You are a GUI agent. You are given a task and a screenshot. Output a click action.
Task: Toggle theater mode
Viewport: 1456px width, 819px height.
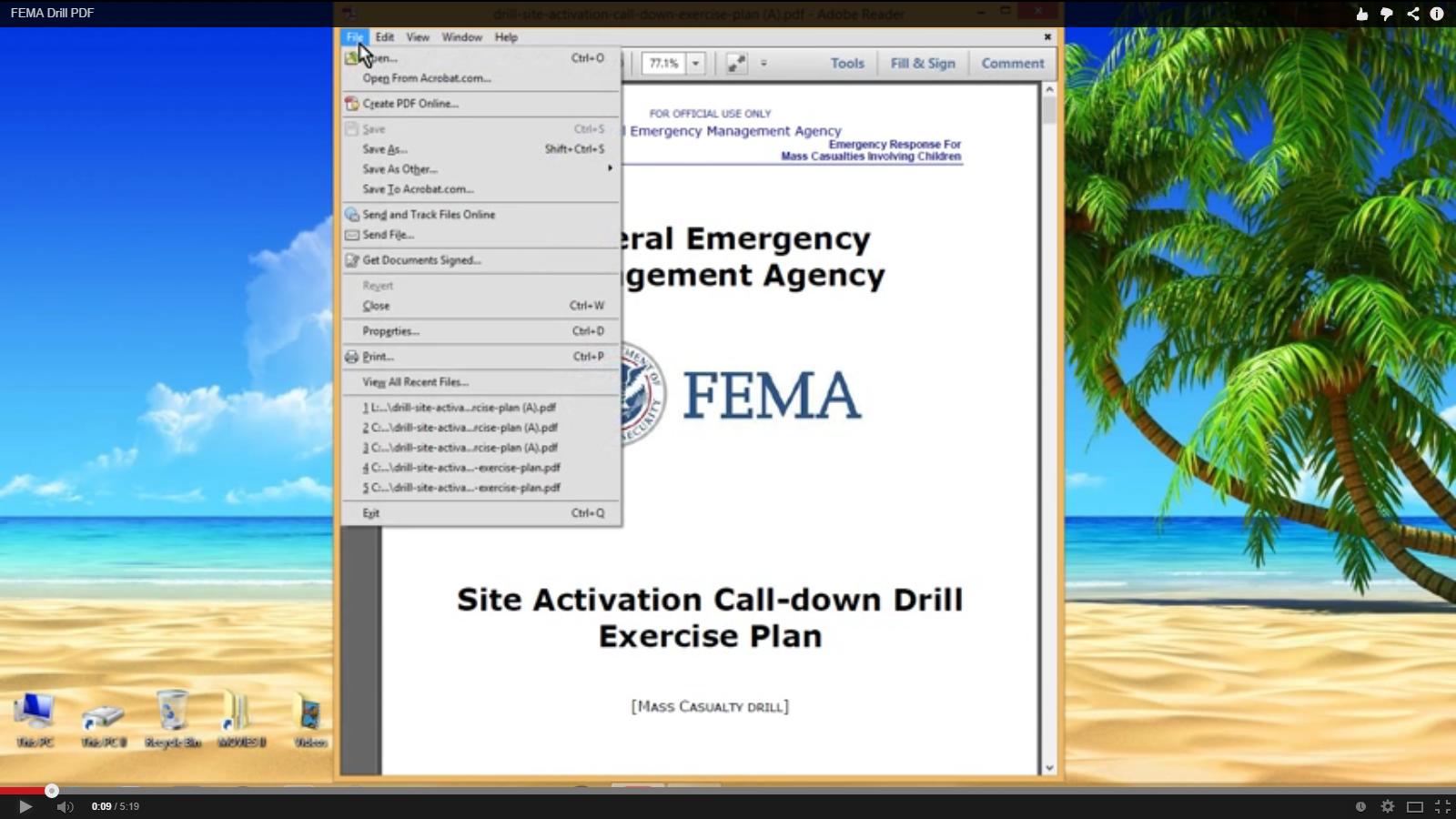1415,806
